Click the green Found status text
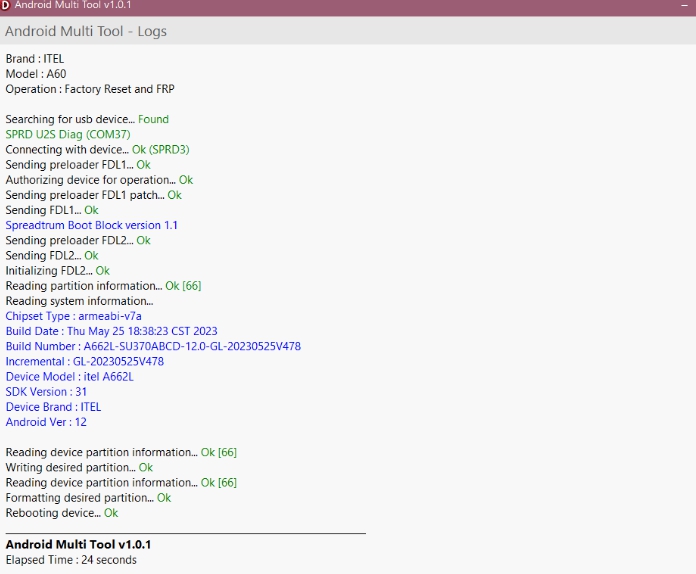The image size is (696, 574). click(x=153, y=119)
